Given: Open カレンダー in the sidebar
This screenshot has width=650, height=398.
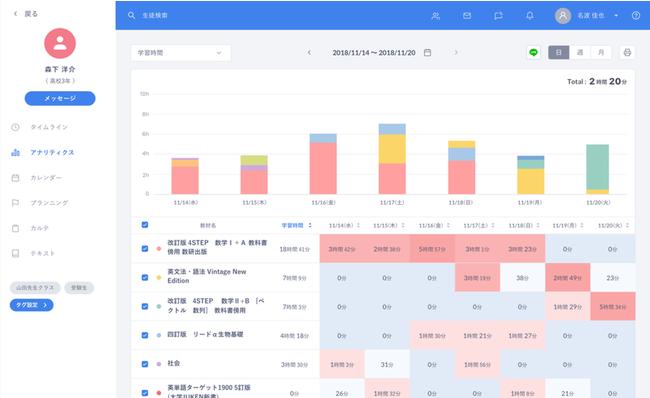Looking at the screenshot, I should pos(46,178).
